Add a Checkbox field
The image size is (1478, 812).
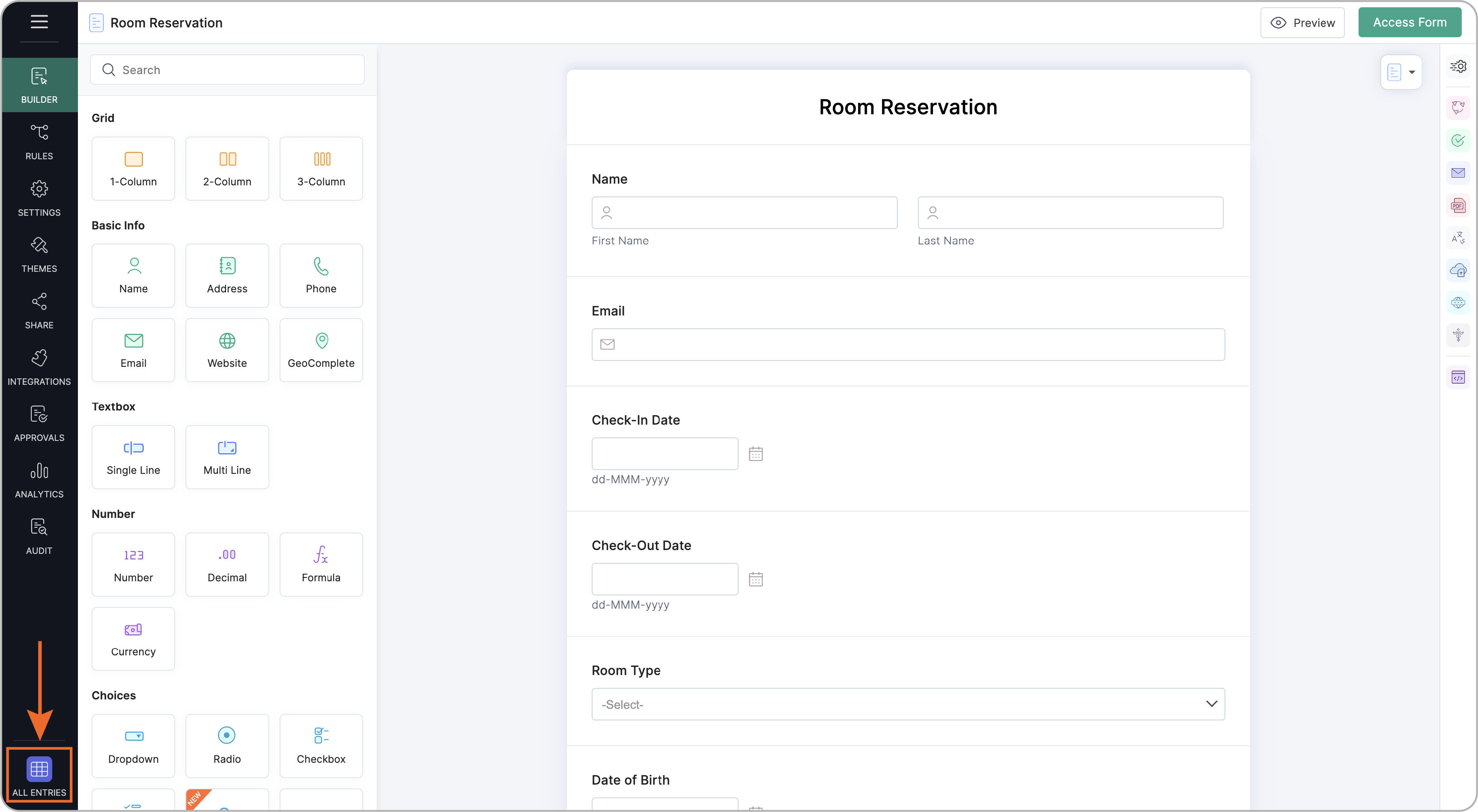pos(321,746)
